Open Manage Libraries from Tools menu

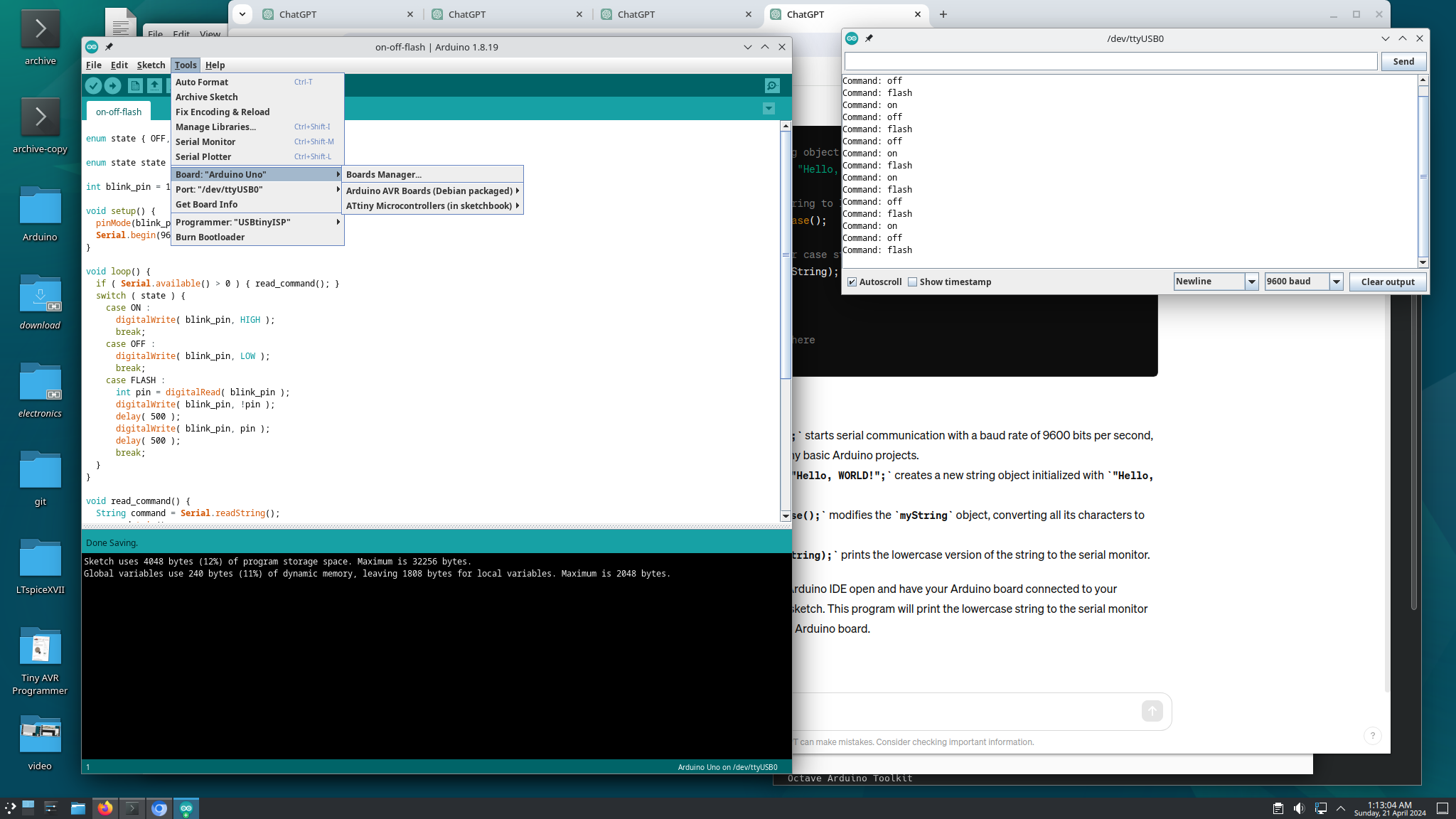[257, 127]
